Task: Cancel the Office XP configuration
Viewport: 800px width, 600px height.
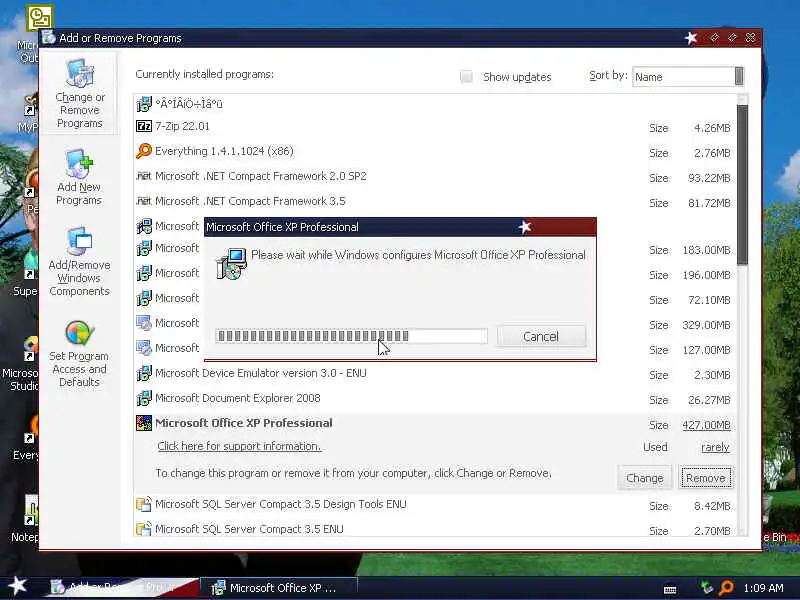Action: pos(541,336)
